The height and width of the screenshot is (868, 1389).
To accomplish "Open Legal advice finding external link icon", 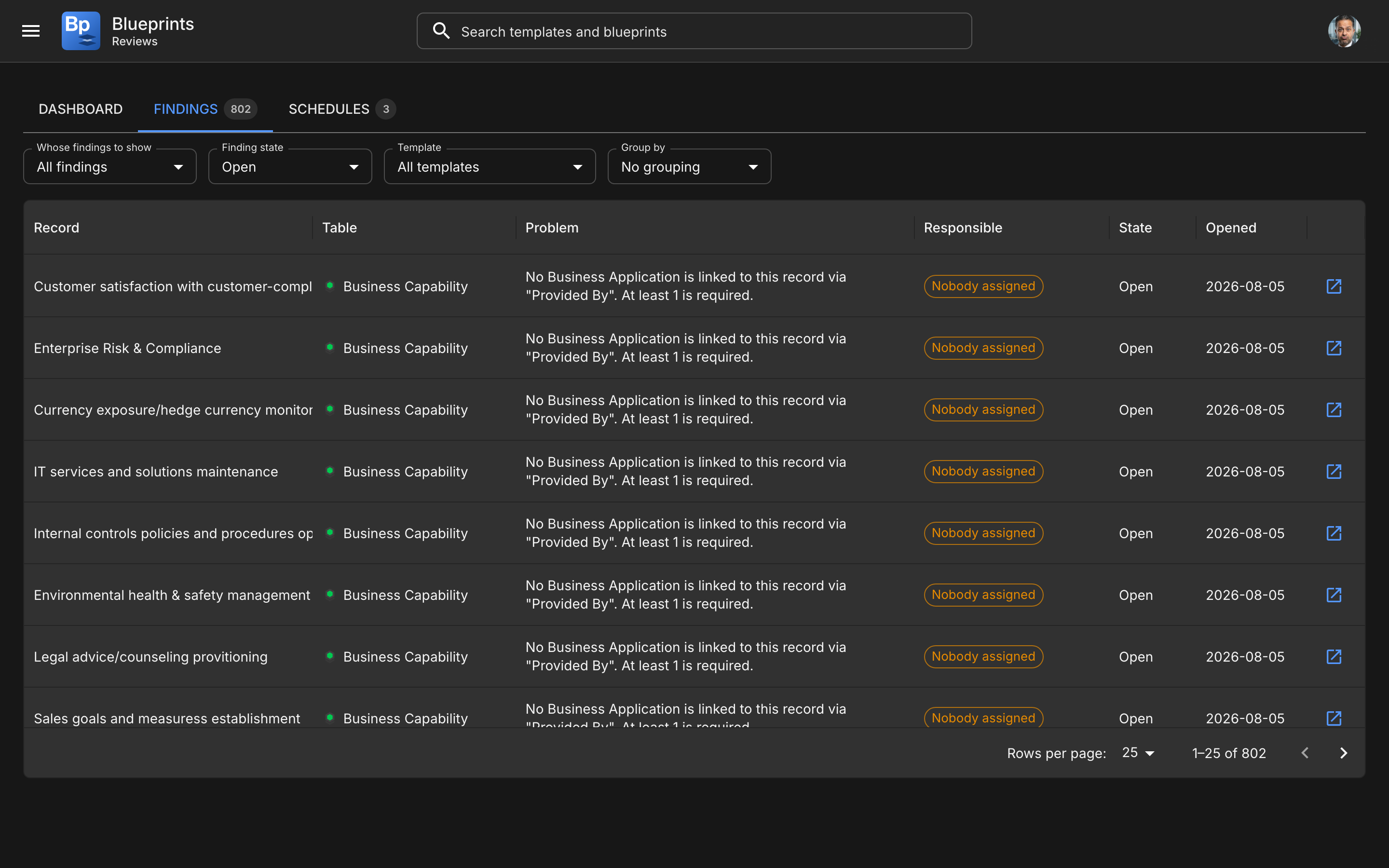I will click(1334, 656).
